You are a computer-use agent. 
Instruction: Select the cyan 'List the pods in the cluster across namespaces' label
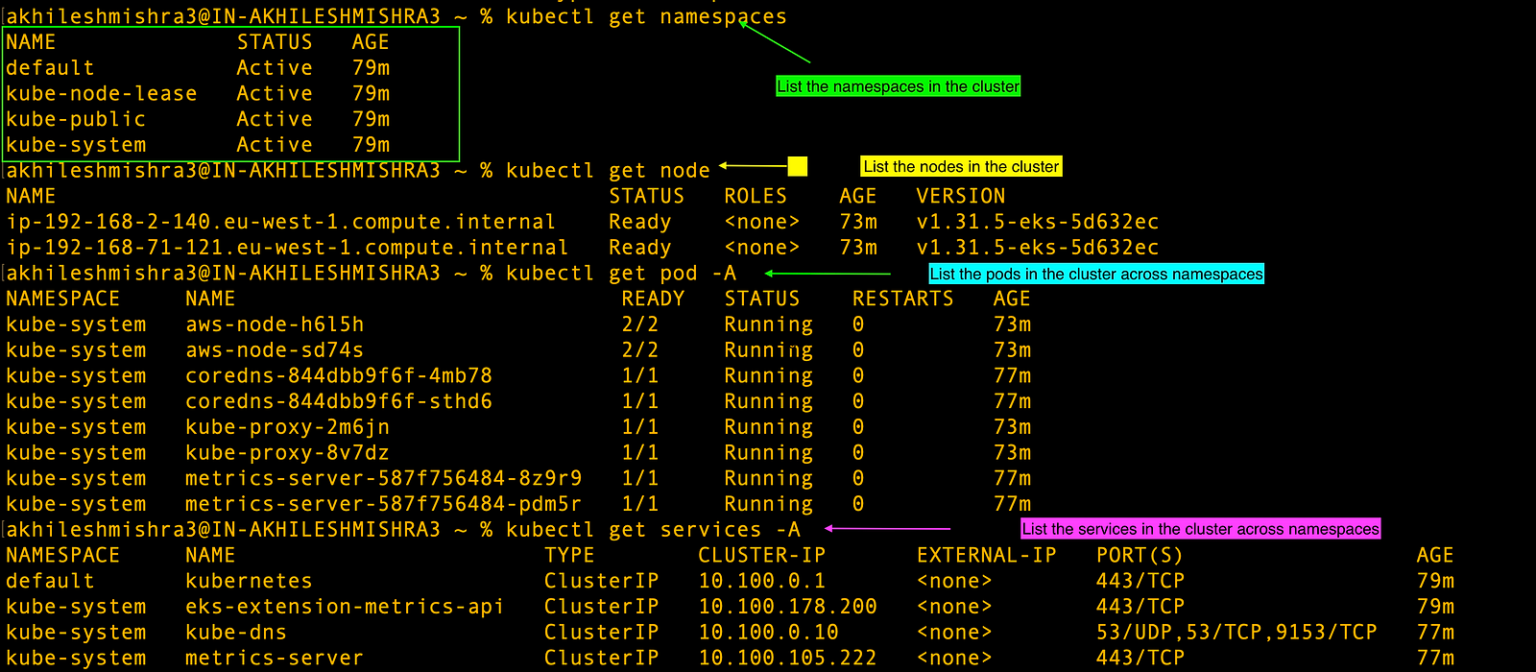1096,273
